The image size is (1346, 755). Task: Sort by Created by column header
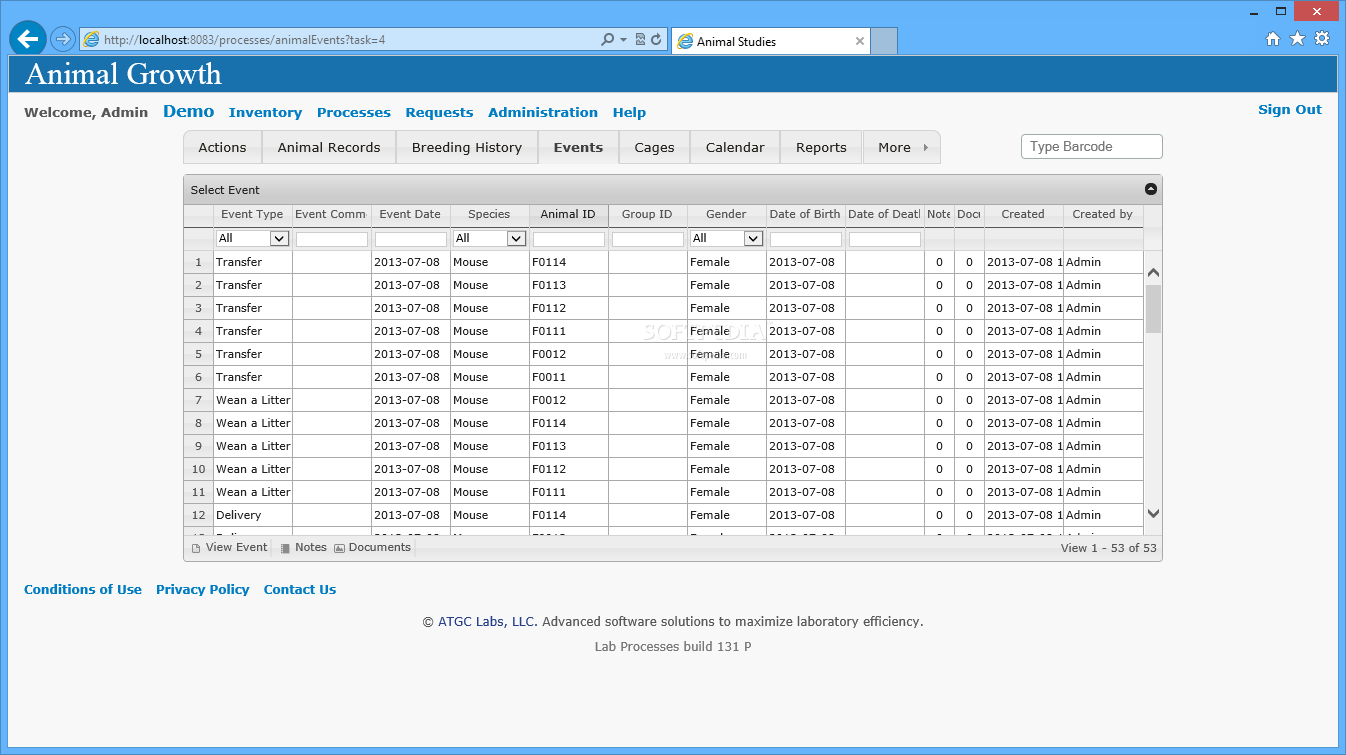[1102, 215]
